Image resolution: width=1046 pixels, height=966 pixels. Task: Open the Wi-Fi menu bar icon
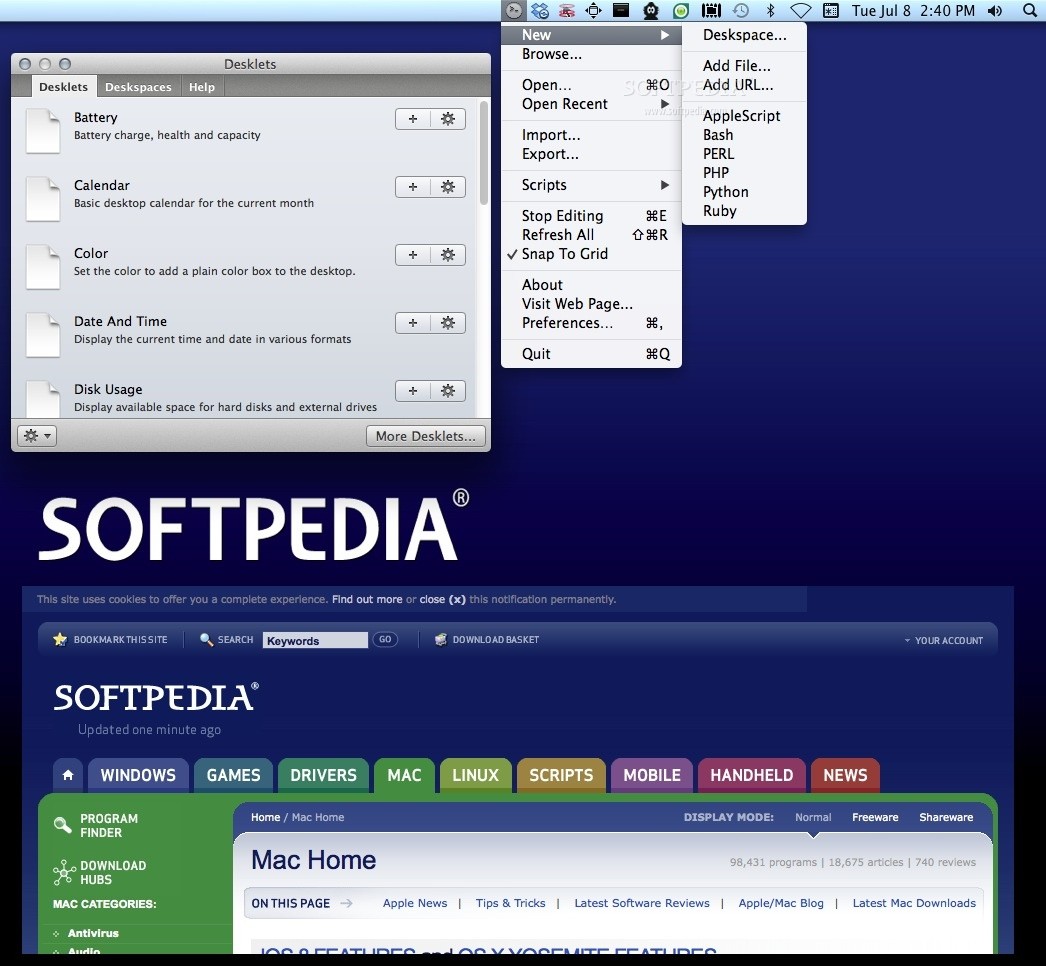(x=801, y=10)
